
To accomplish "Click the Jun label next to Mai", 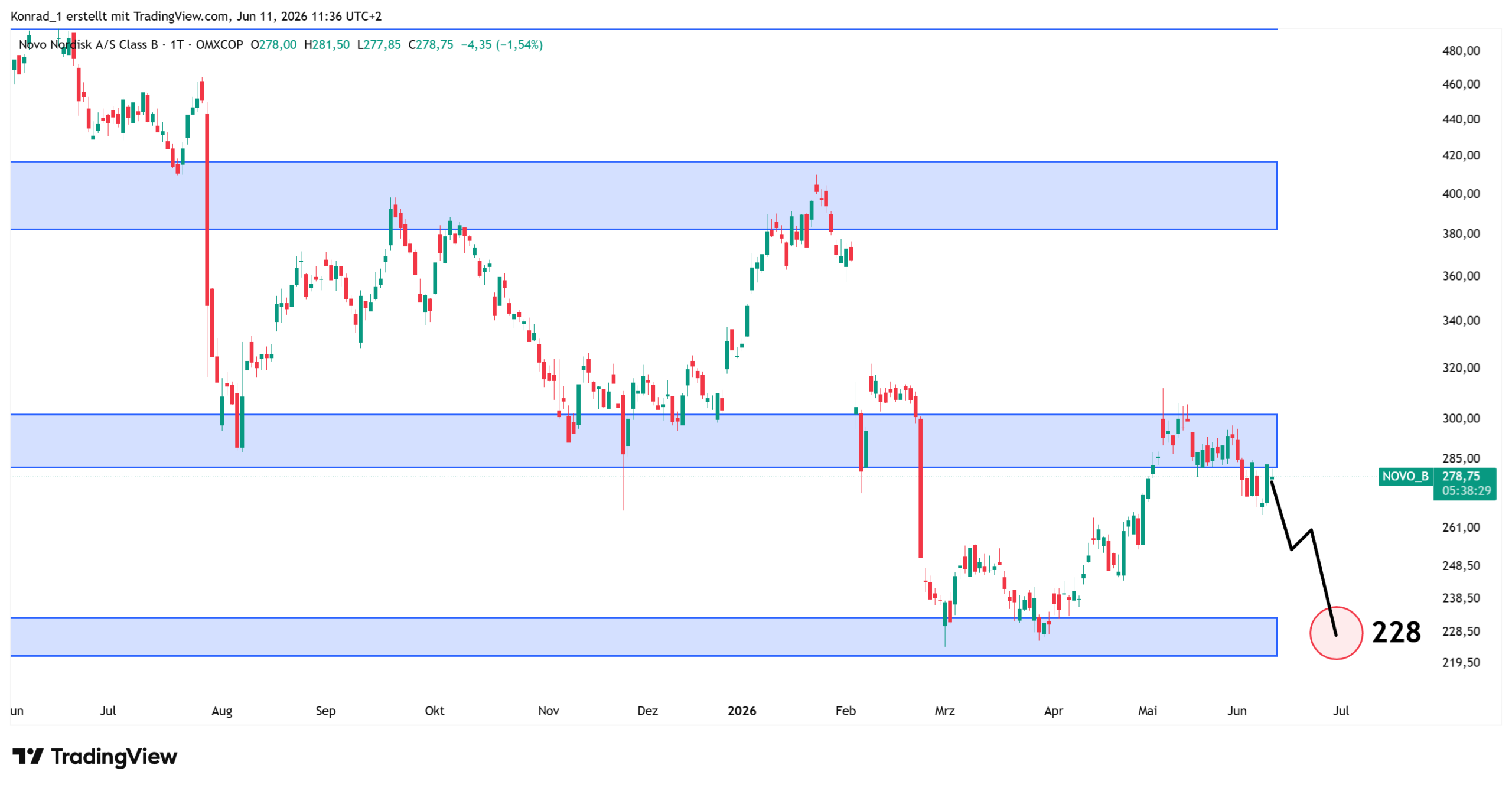I will pyautogui.click(x=1237, y=711).
